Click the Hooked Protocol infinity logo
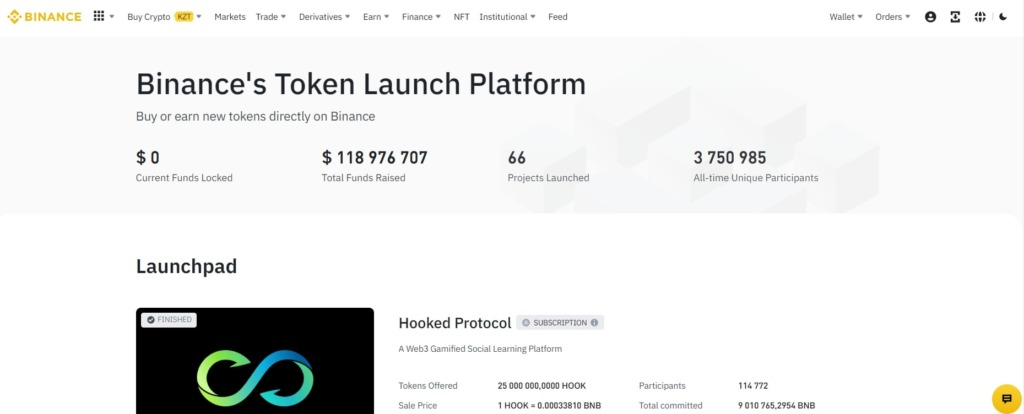Viewport: 1024px width, 414px height. tap(255, 377)
